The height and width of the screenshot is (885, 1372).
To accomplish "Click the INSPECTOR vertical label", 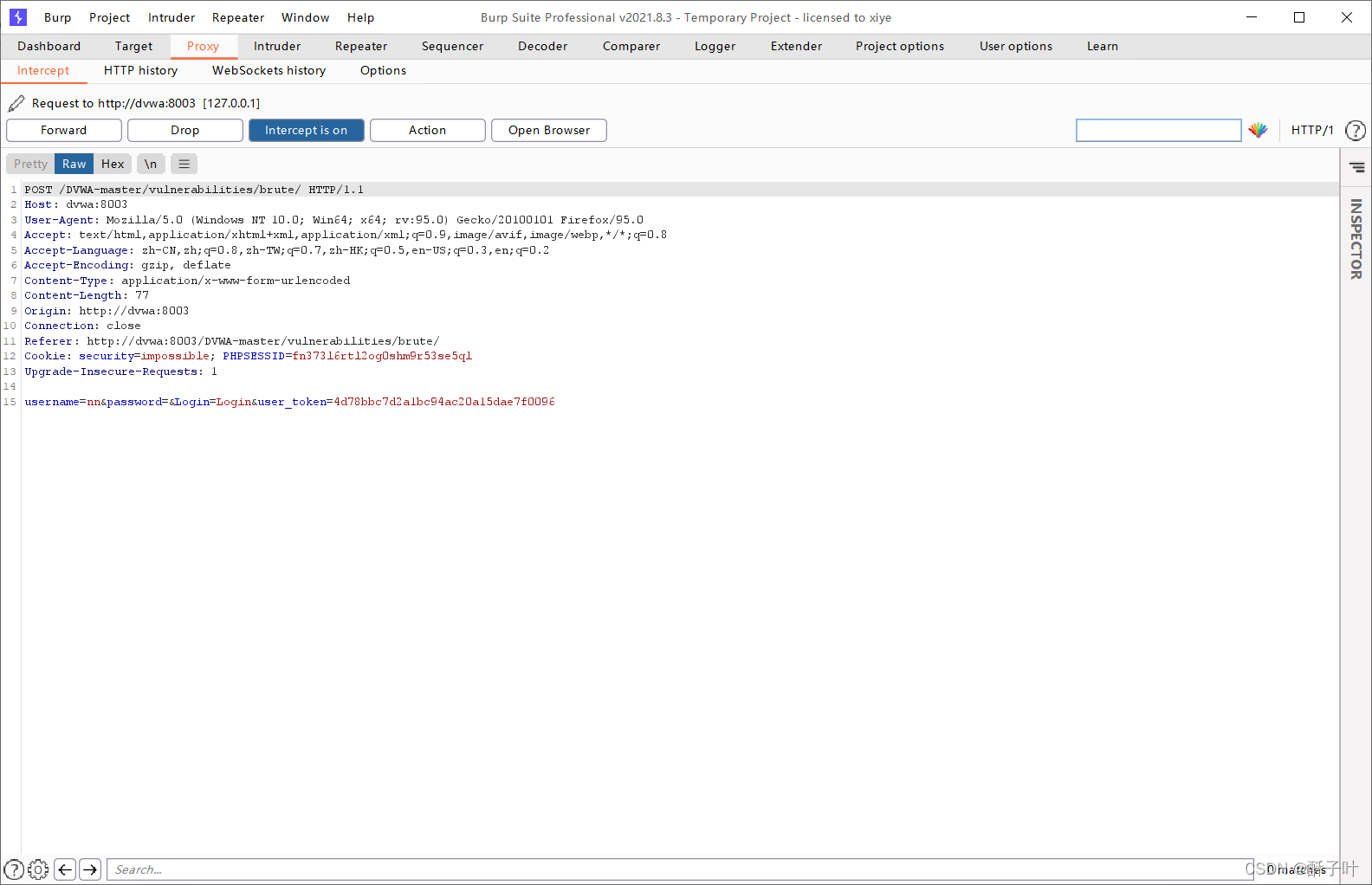I will (x=1356, y=239).
